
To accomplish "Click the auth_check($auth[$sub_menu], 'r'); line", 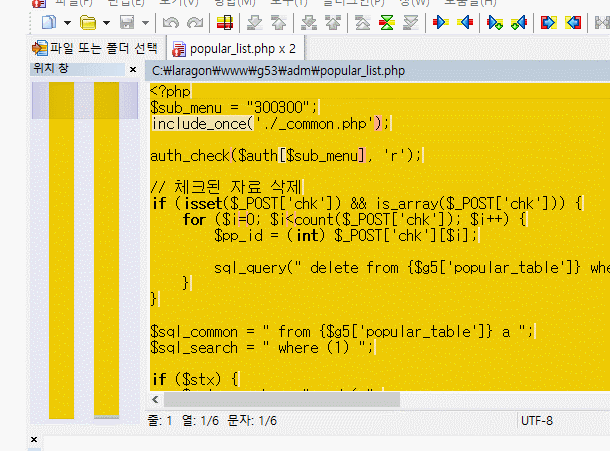I will (286, 156).
